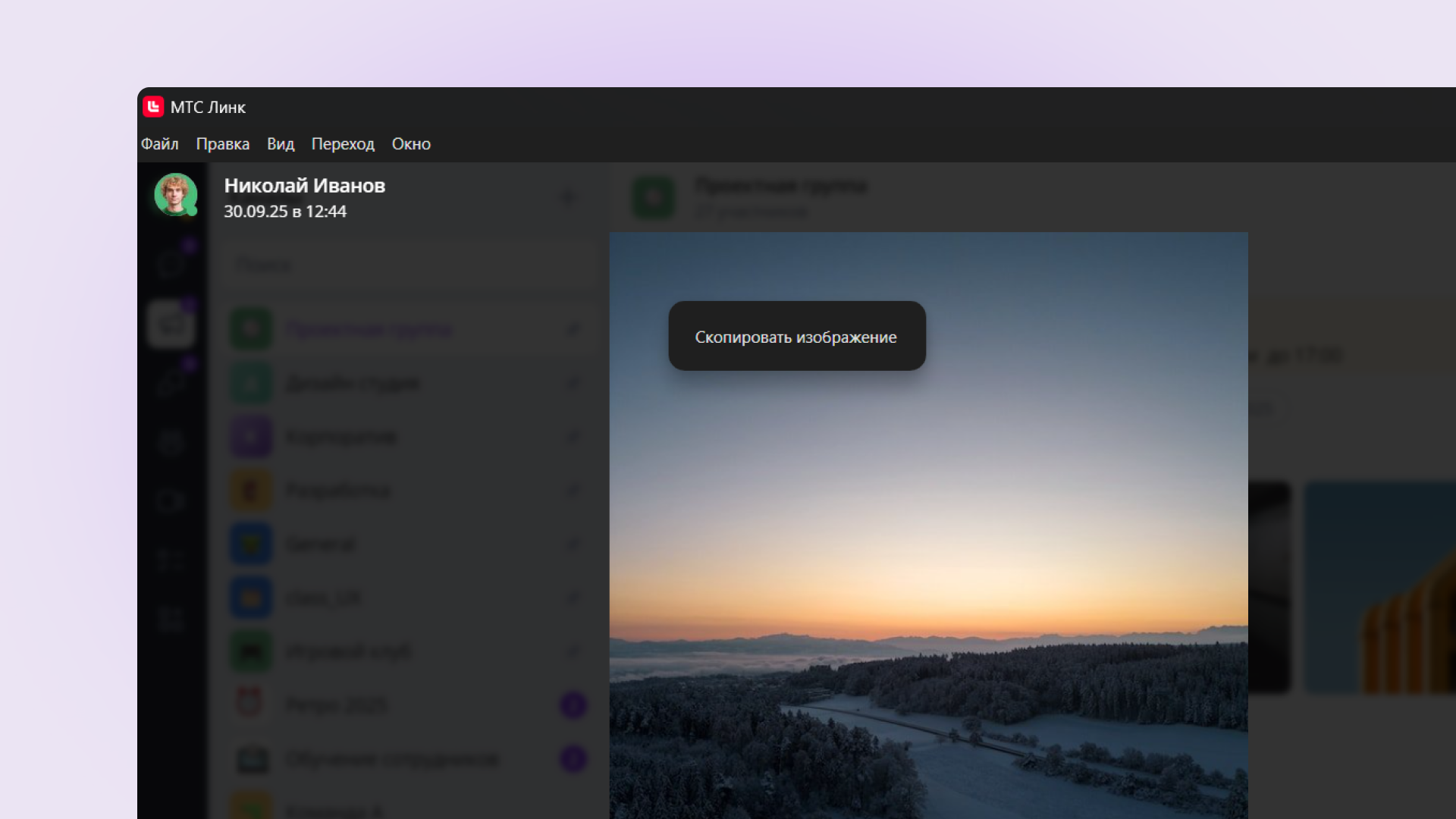Click the green Проектная группа chat avatar
Screen dimensions: 1456x819
click(251, 329)
